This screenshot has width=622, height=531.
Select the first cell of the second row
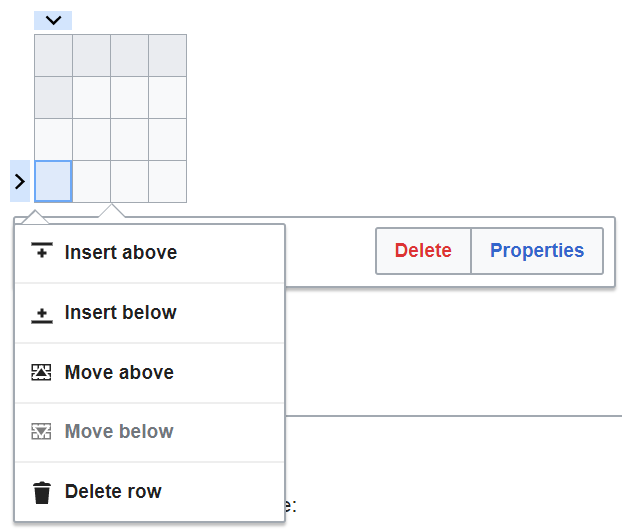click(x=53, y=97)
